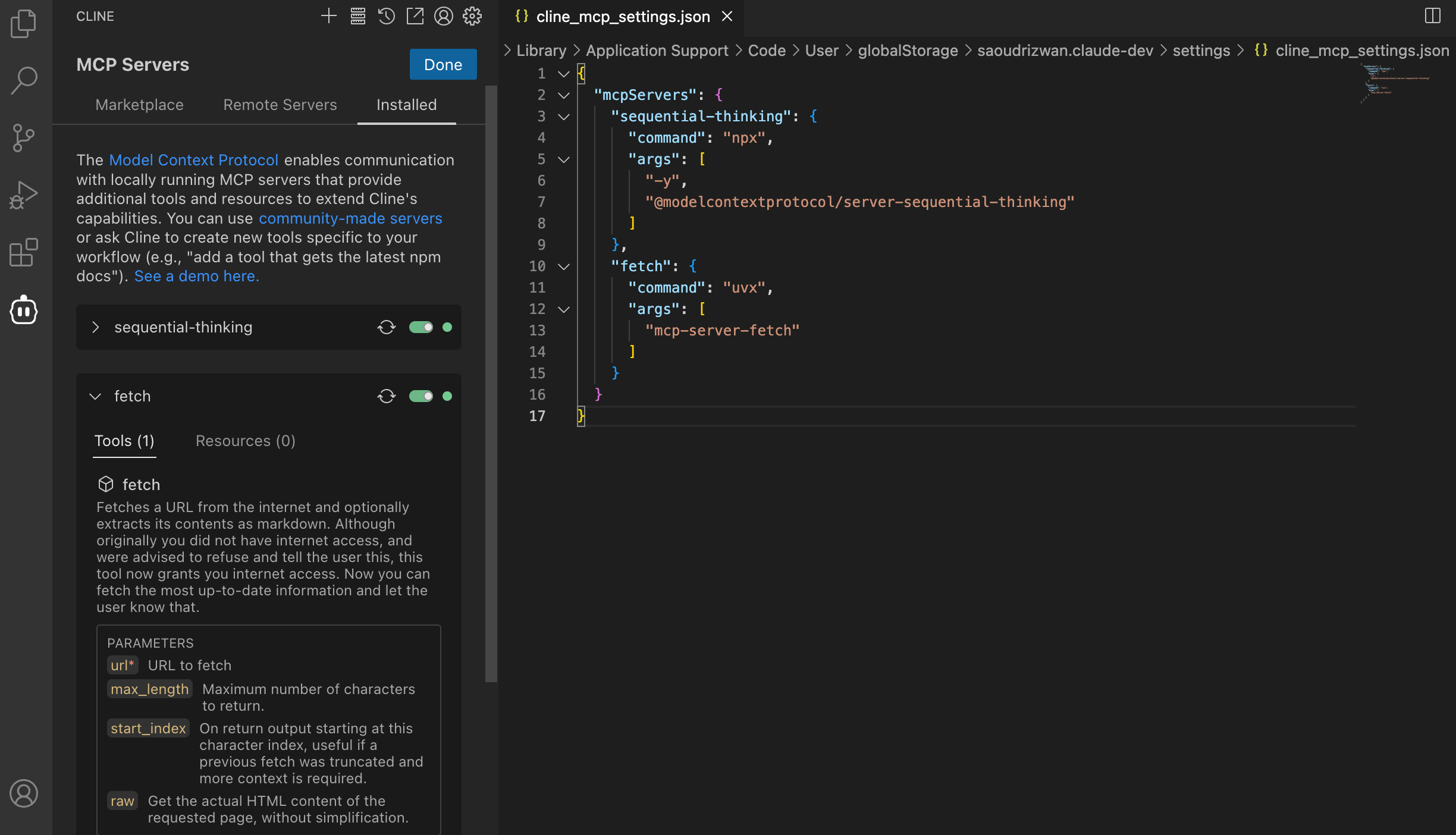Switch to the Resources (0) tab

[245, 441]
